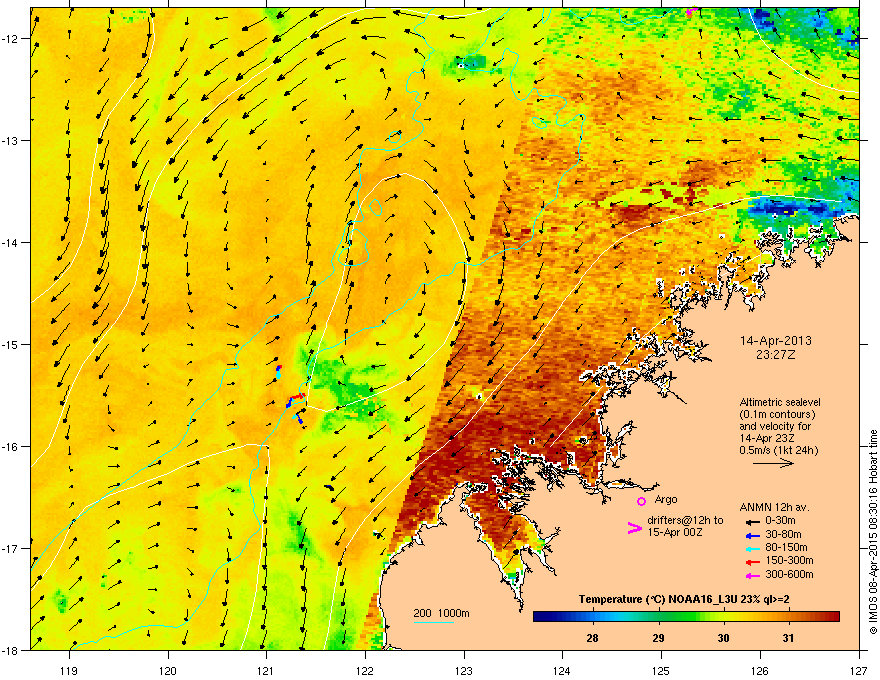Viewport: 880px width, 680px height.
Task: Click the black 0-30m arrow in legend
Action: [752, 521]
